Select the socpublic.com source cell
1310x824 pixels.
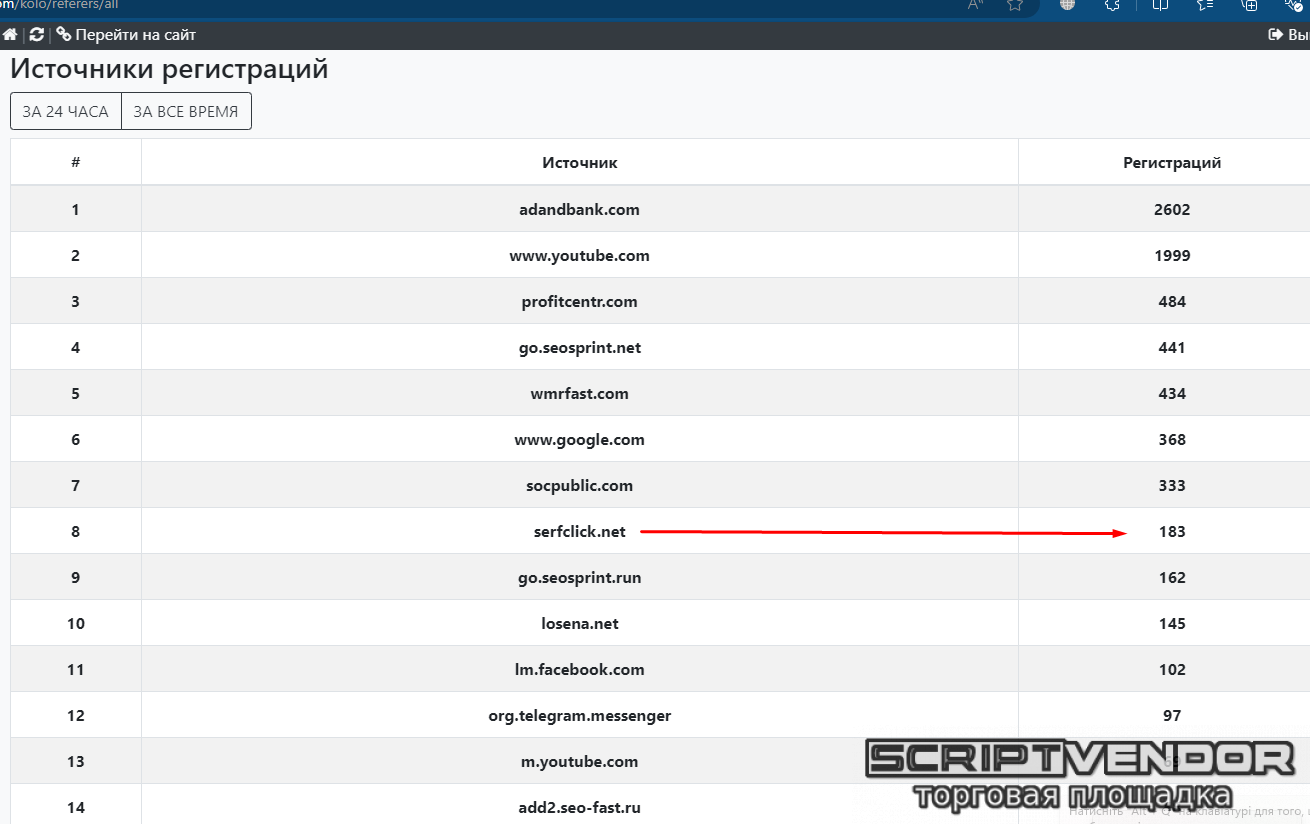[580, 486]
